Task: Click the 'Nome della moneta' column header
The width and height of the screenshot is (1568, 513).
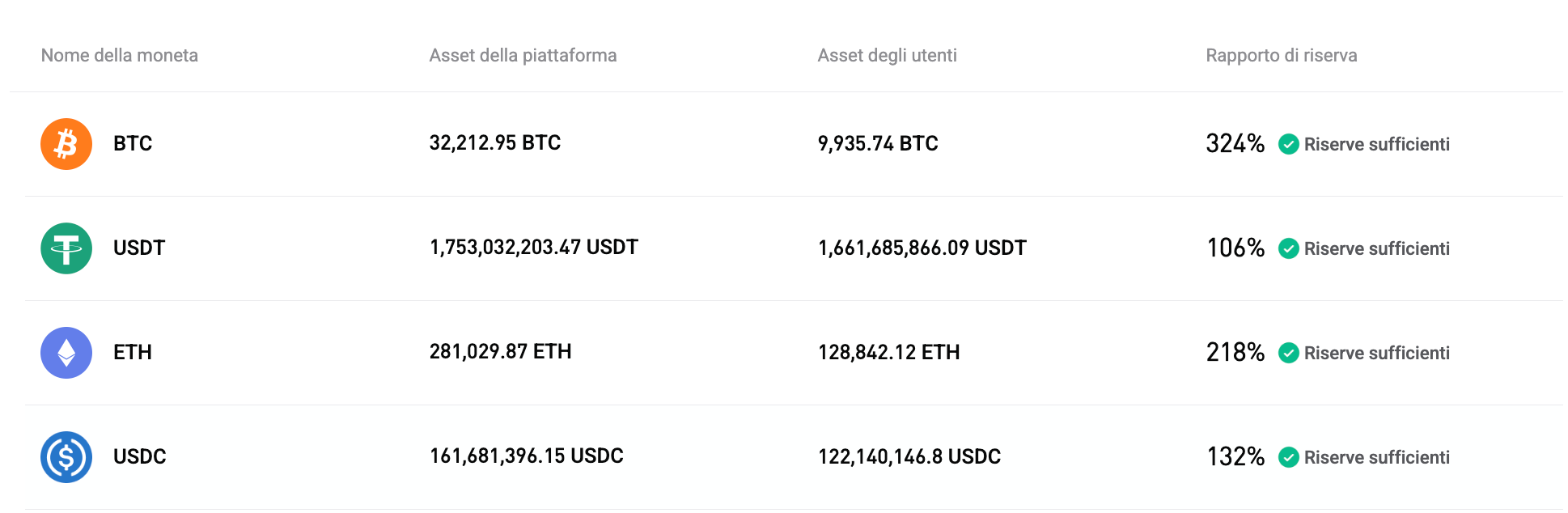Action: click(x=119, y=56)
